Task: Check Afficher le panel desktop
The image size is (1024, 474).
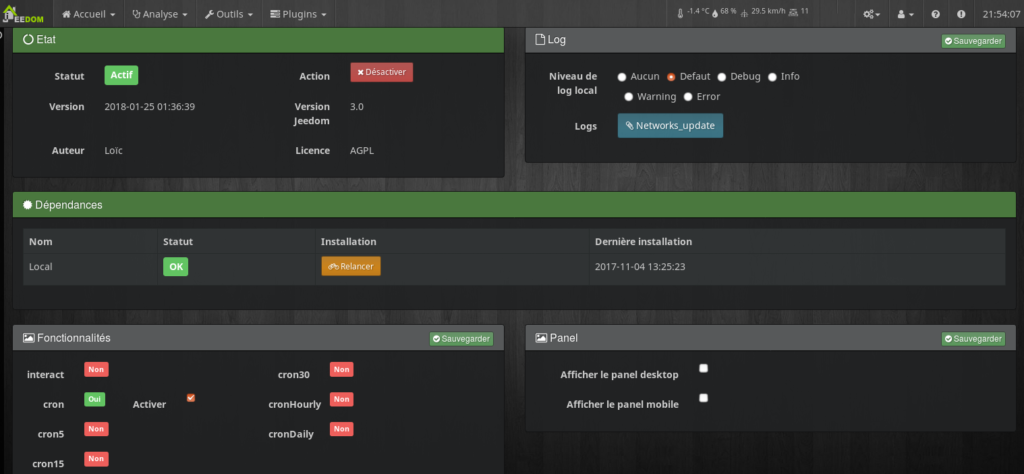Action: 704,368
